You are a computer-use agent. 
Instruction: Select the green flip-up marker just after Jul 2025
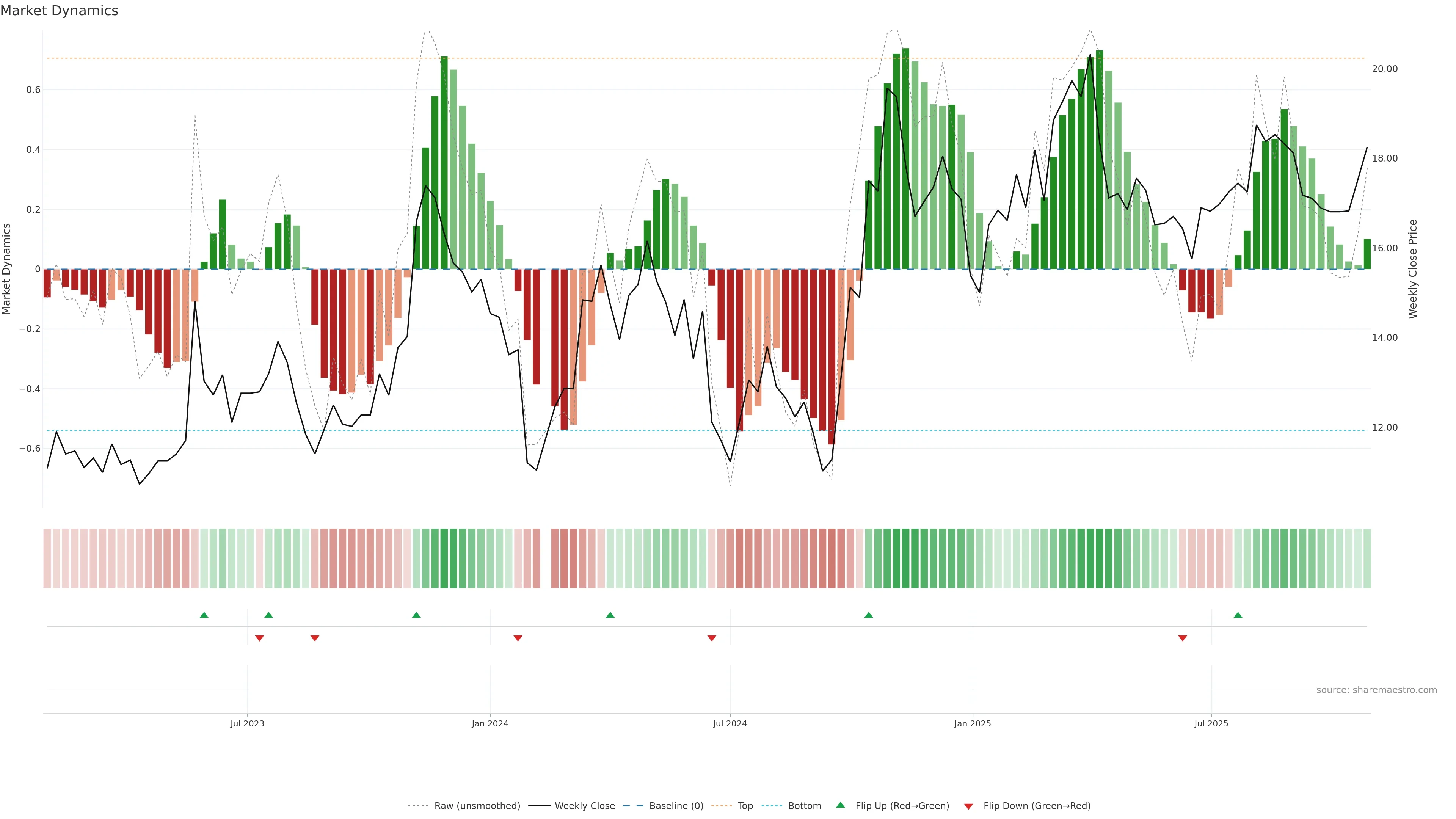[x=1238, y=615]
